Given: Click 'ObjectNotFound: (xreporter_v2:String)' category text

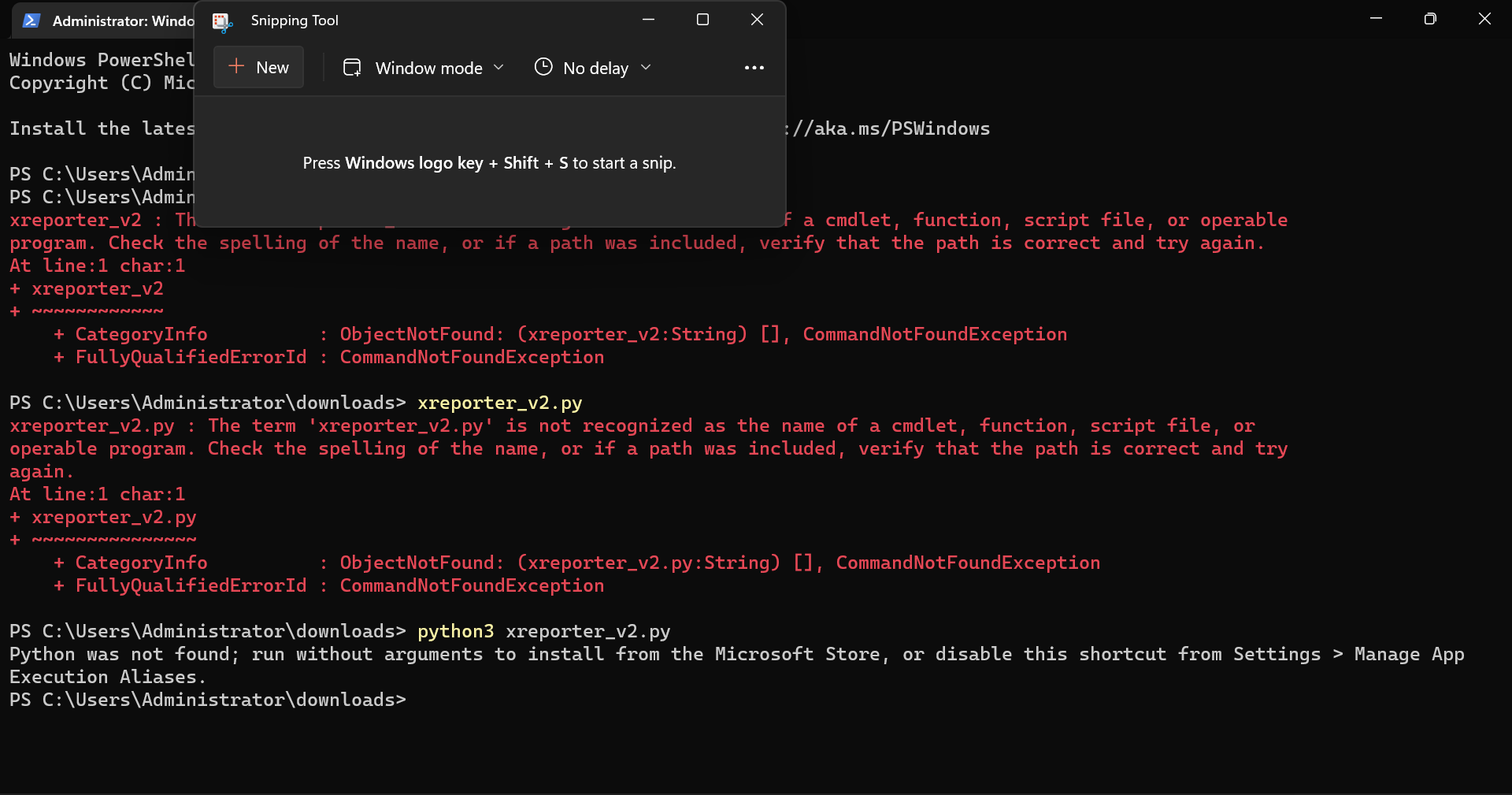Looking at the screenshot, I should (543, 335).
